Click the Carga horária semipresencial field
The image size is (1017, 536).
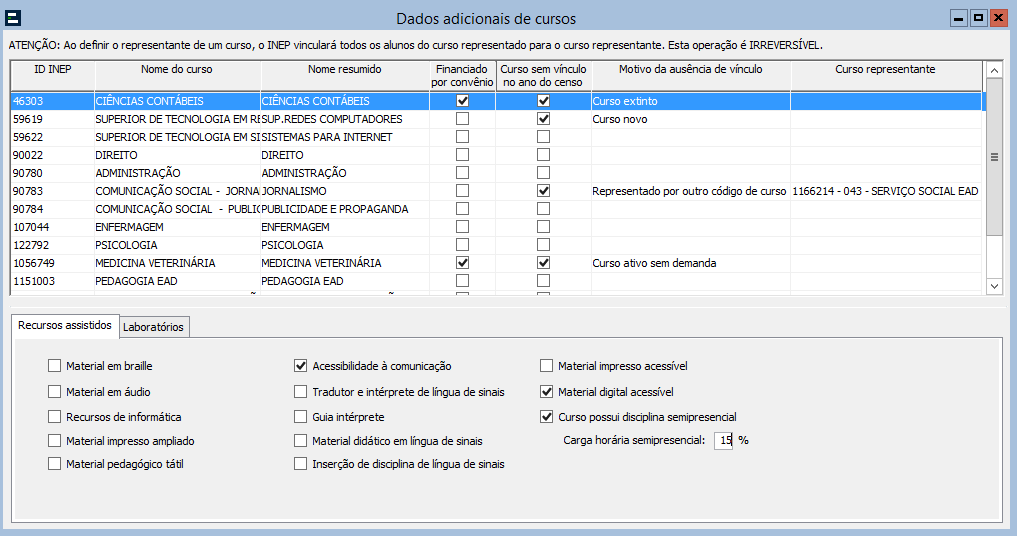[x=723, y=440]
